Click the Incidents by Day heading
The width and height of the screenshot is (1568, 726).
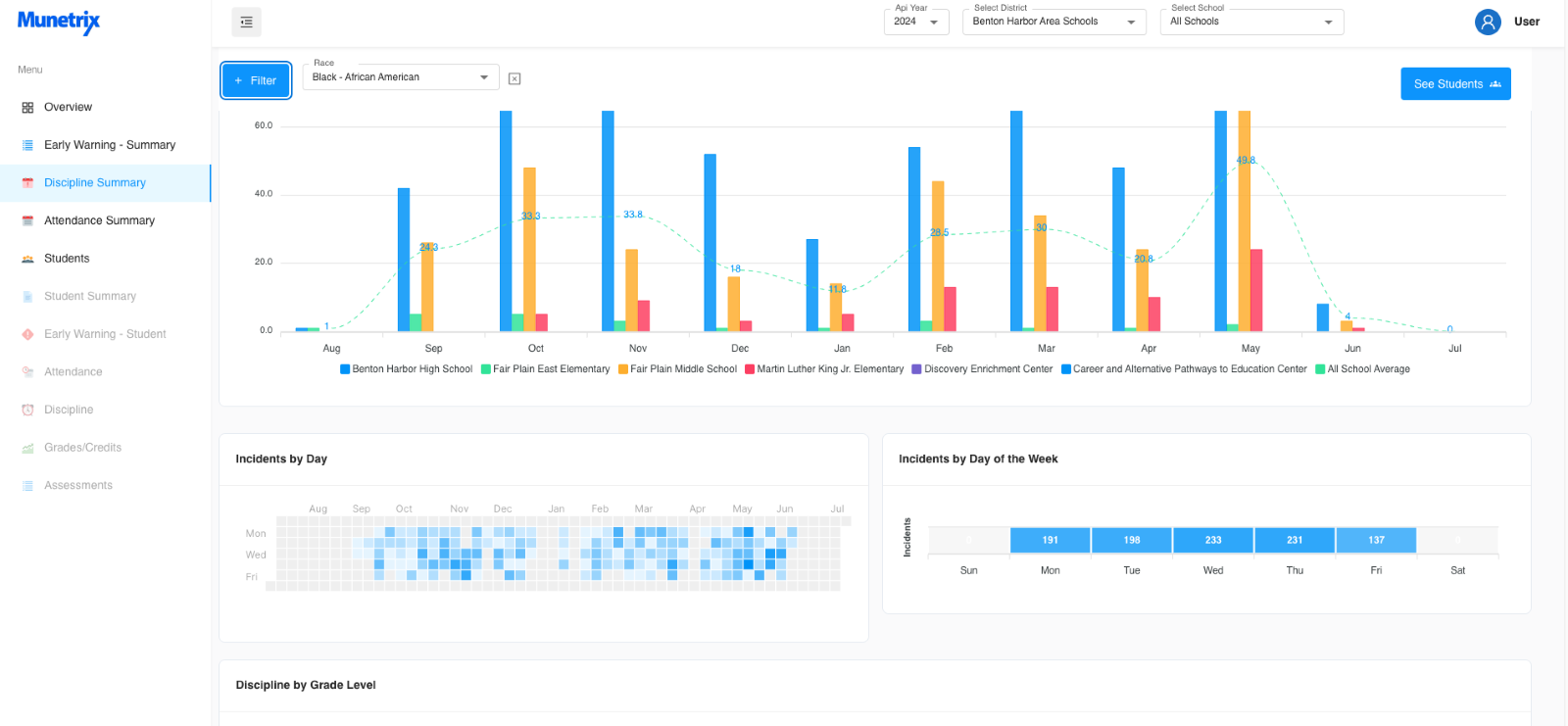click(281, 459)
